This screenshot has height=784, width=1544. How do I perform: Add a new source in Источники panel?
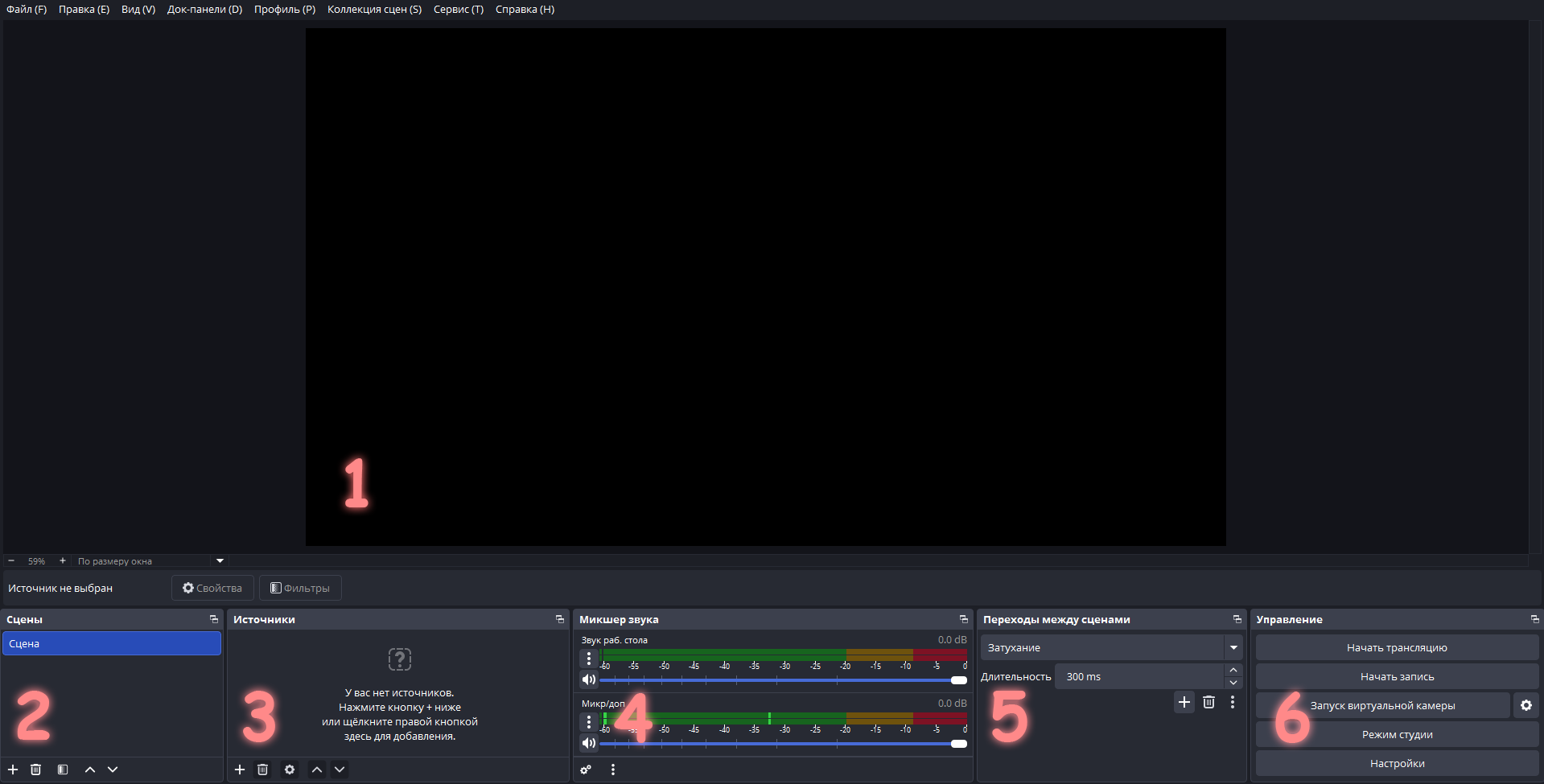(240, 770)
